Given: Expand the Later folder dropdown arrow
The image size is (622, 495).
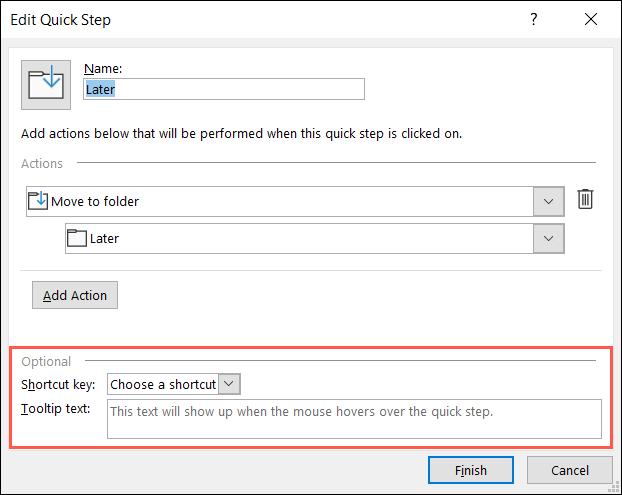Looking at the screenshot, I should point(547,238).
